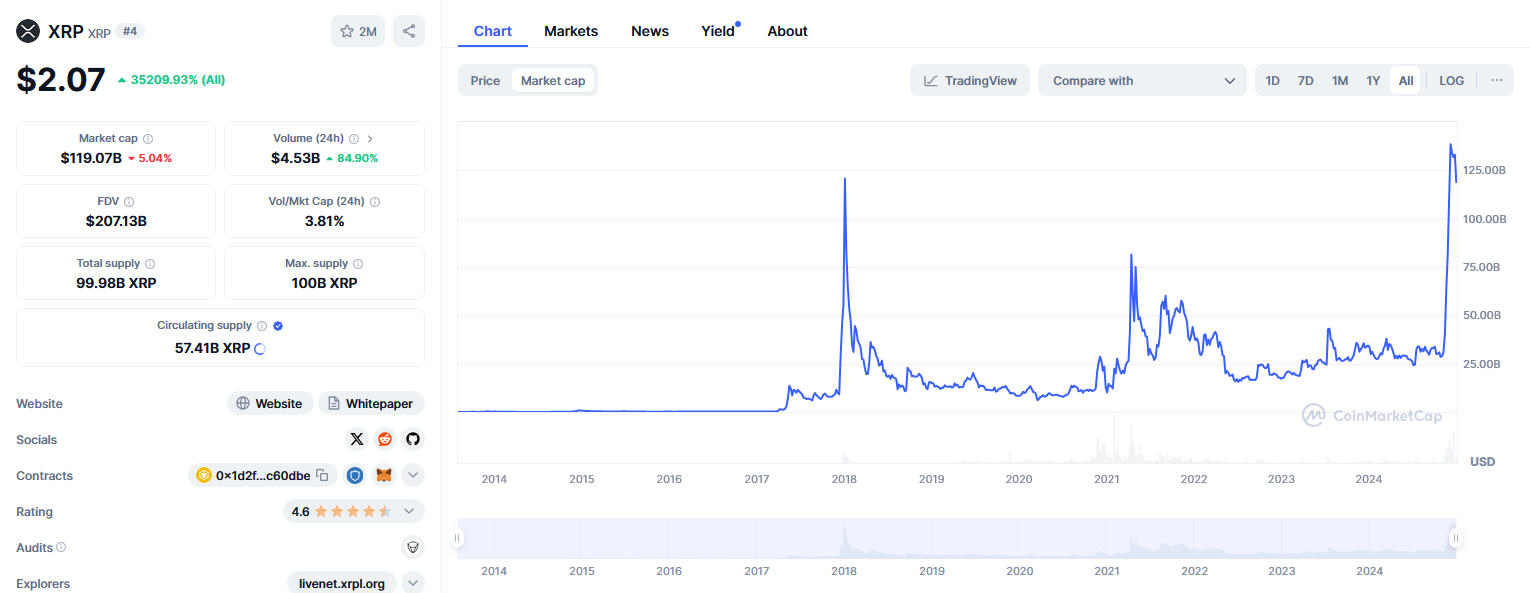Expand the Explorers chevron
The image size is (1530, 593).
click(x=413, y=583)
